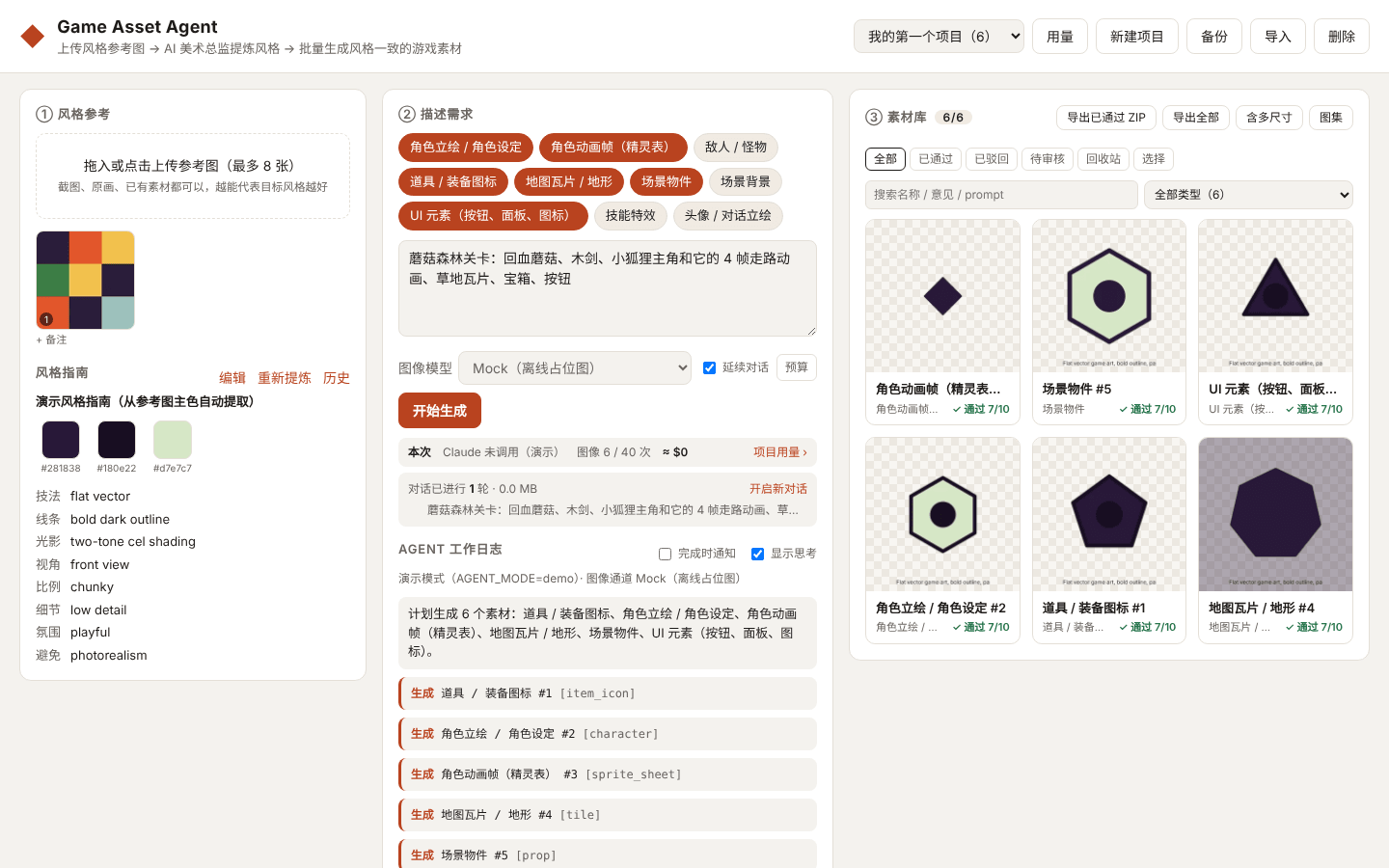Toggle the 敌人 / 怪物 tag chip
This screenshot has height=868, width=1389.
click(x=736, y=147)
